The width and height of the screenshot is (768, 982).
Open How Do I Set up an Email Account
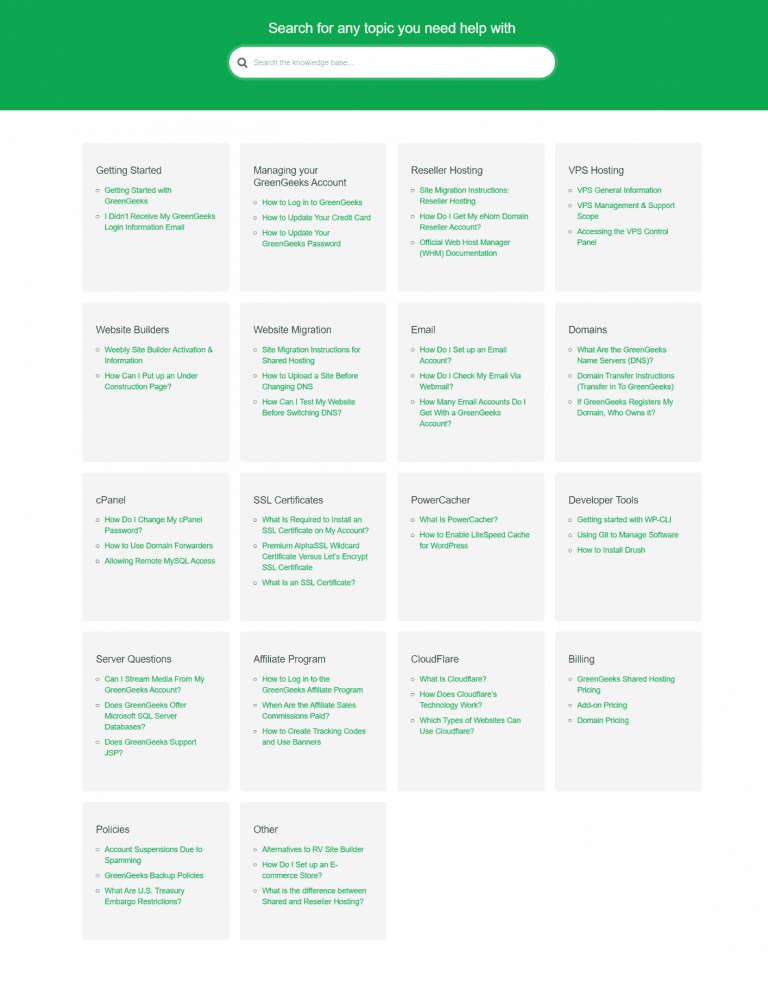(463, 355)
